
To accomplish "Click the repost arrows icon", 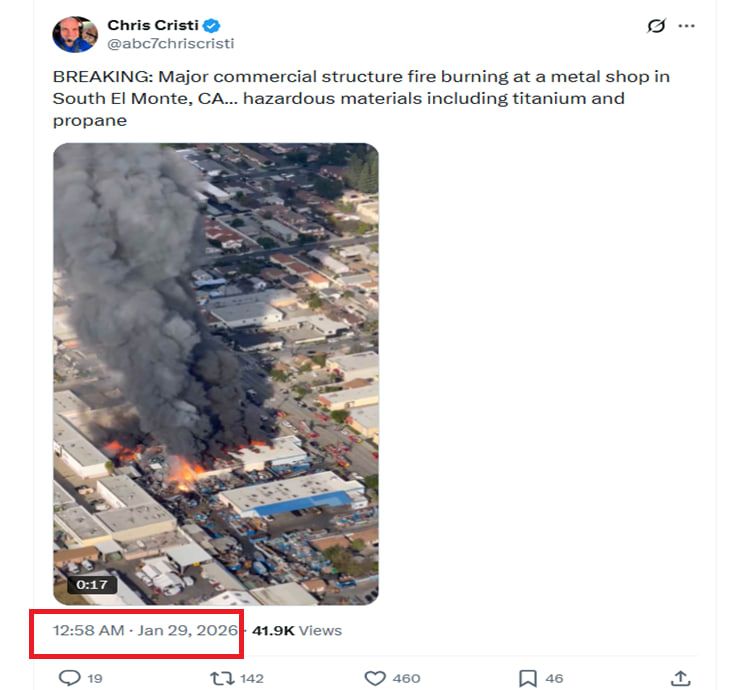I will coord(222,678).
